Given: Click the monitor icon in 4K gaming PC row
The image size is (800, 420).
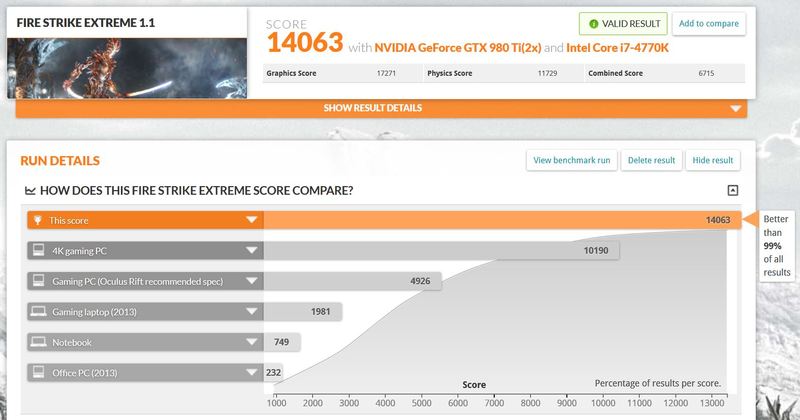Looking at the screenshot, I should pyautogui.click(x=38, y=250).
